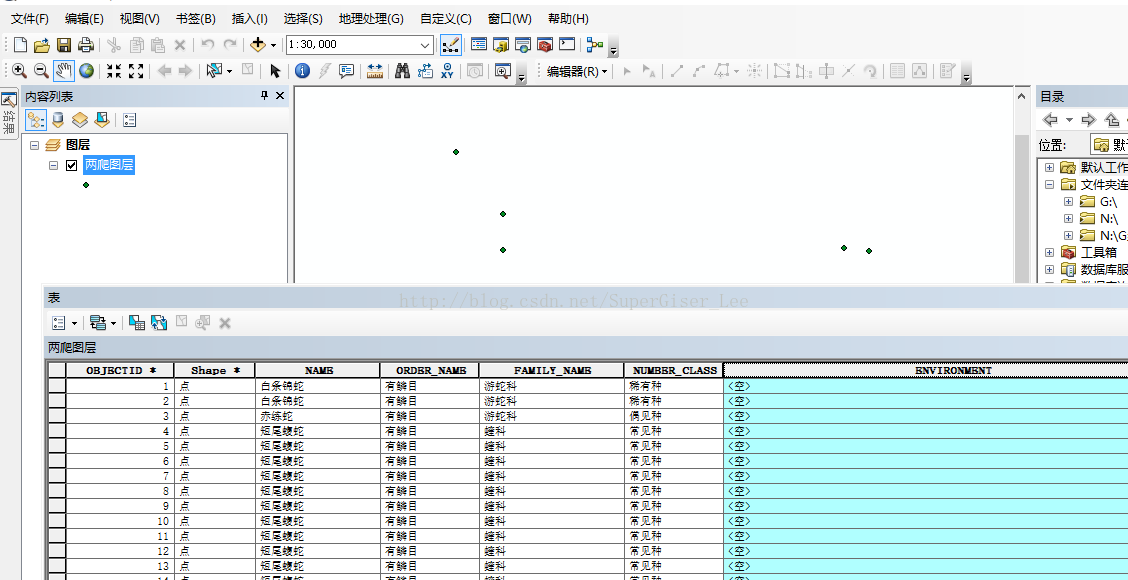Screen dimensions: 1128x580
Task: Click Go To XY tool
Action: (x=447, y=71)
